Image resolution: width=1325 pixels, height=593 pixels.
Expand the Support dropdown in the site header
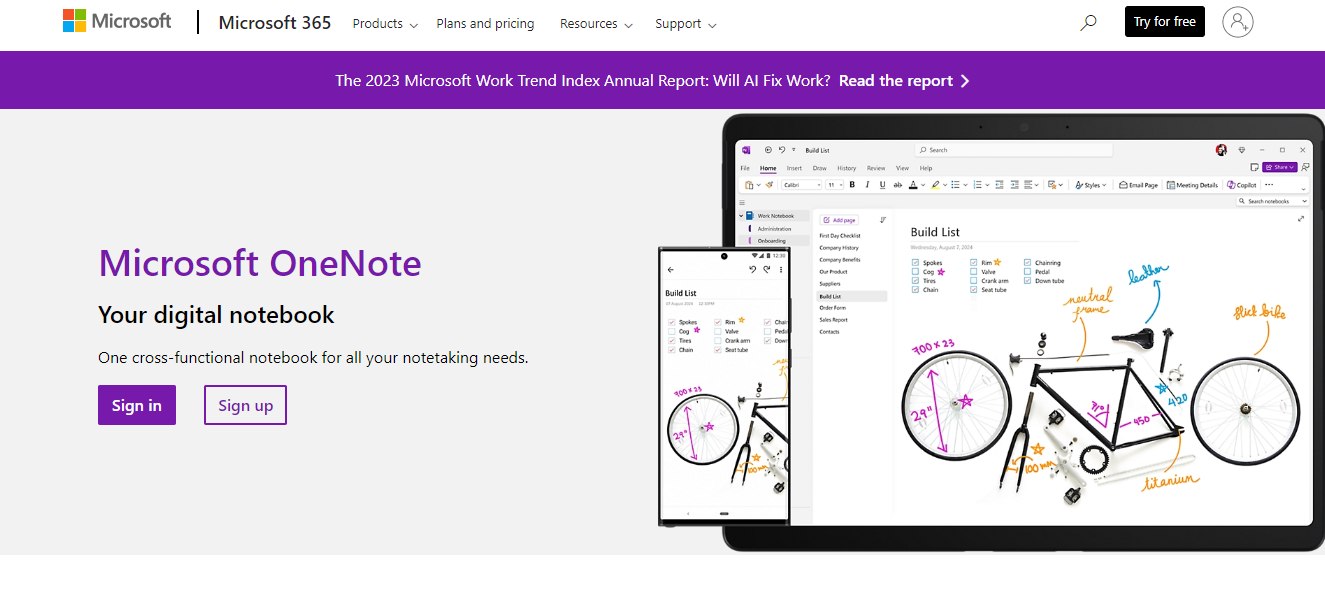tap(686, 23)
